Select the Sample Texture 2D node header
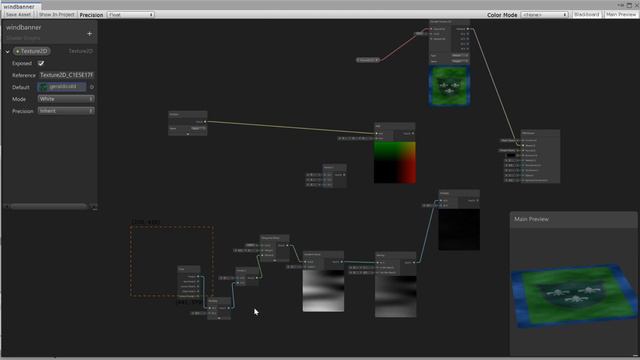This screenshot has width=640, height=360. click(x=449, y=22)
